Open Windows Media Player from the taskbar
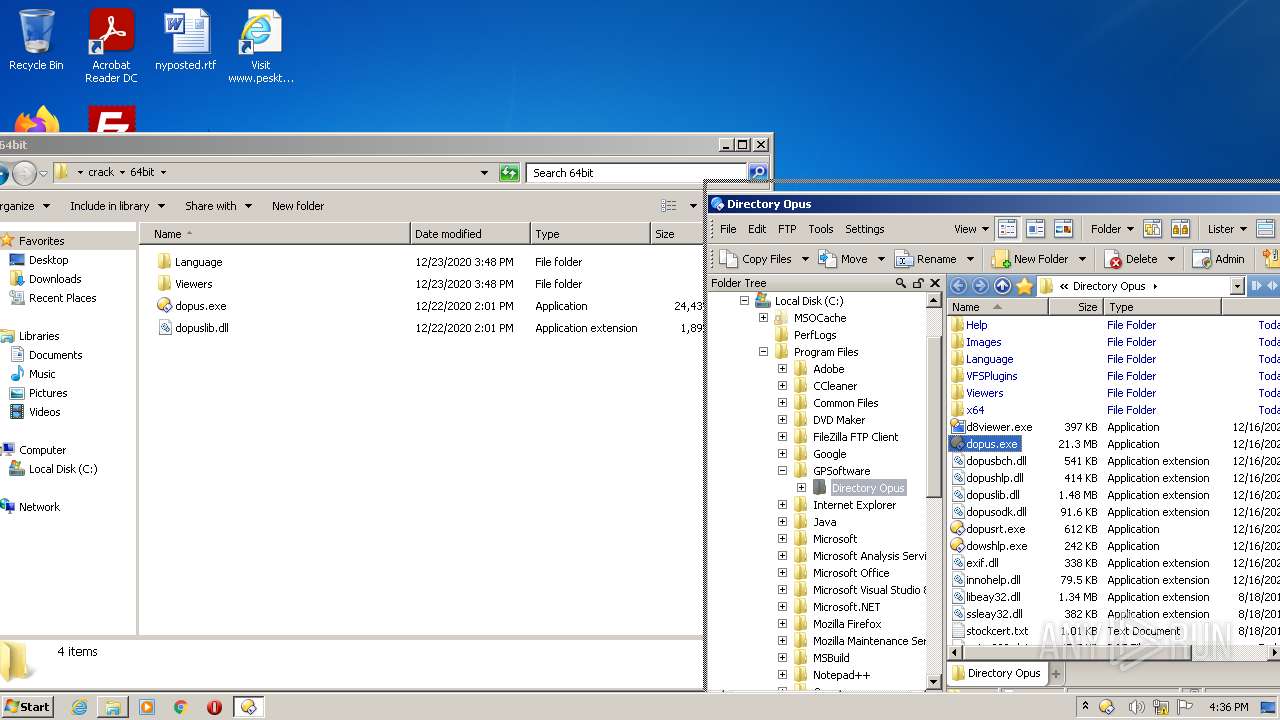This screenshot has height=720, width=1280. tap(147, 707)
